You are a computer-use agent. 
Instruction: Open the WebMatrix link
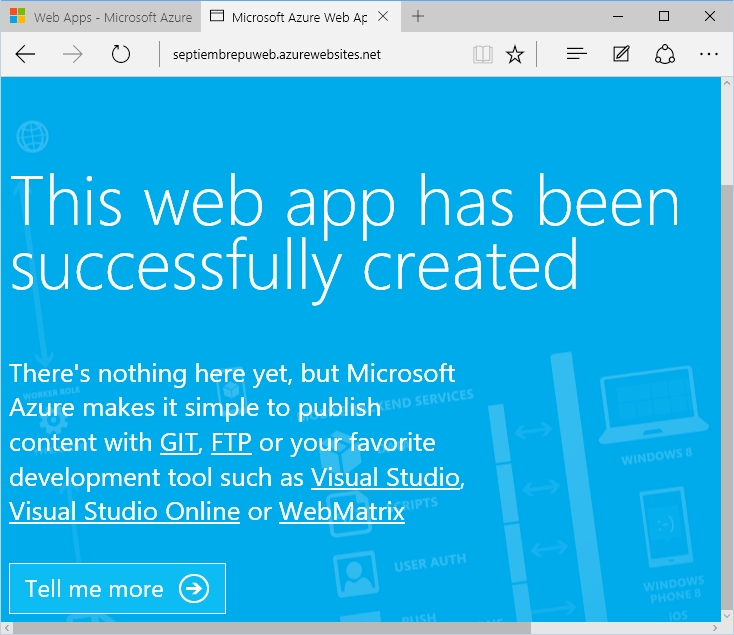click(x=342, y=511)
